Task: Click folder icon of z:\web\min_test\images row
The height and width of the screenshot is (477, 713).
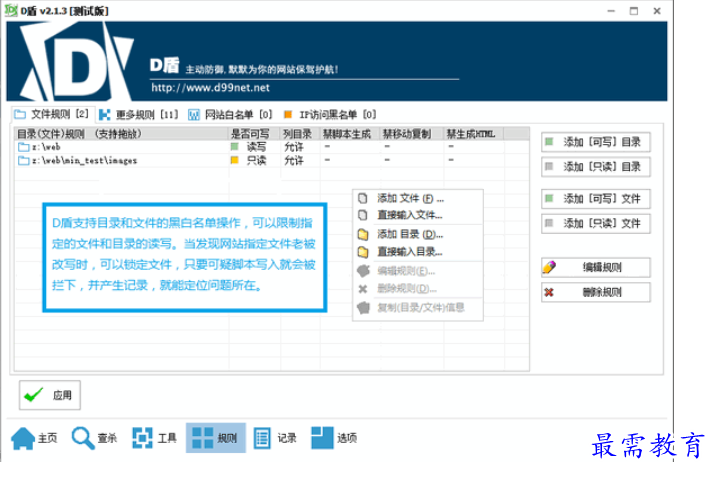Action: point(24,161)
